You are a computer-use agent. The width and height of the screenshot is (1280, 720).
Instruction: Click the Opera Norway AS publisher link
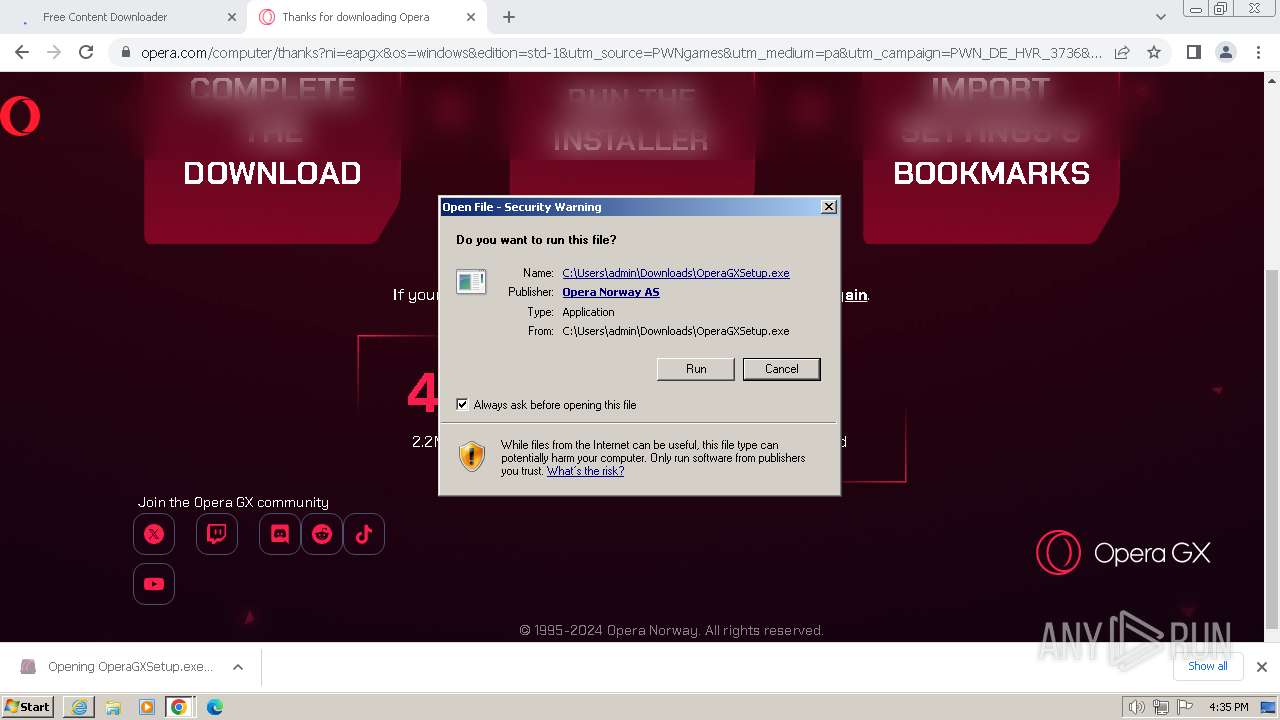pyautogui.click(x=611, y=292)
